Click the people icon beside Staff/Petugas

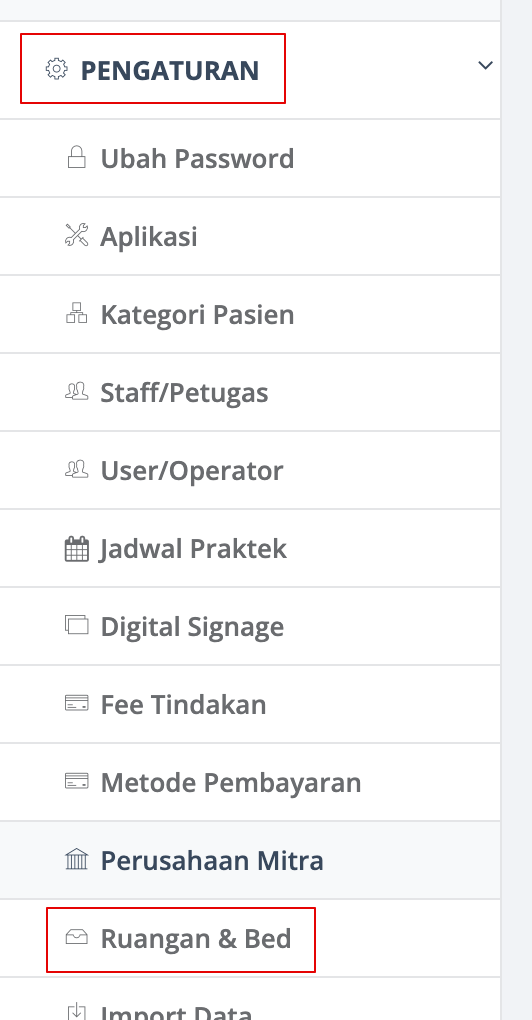[77, 392]
